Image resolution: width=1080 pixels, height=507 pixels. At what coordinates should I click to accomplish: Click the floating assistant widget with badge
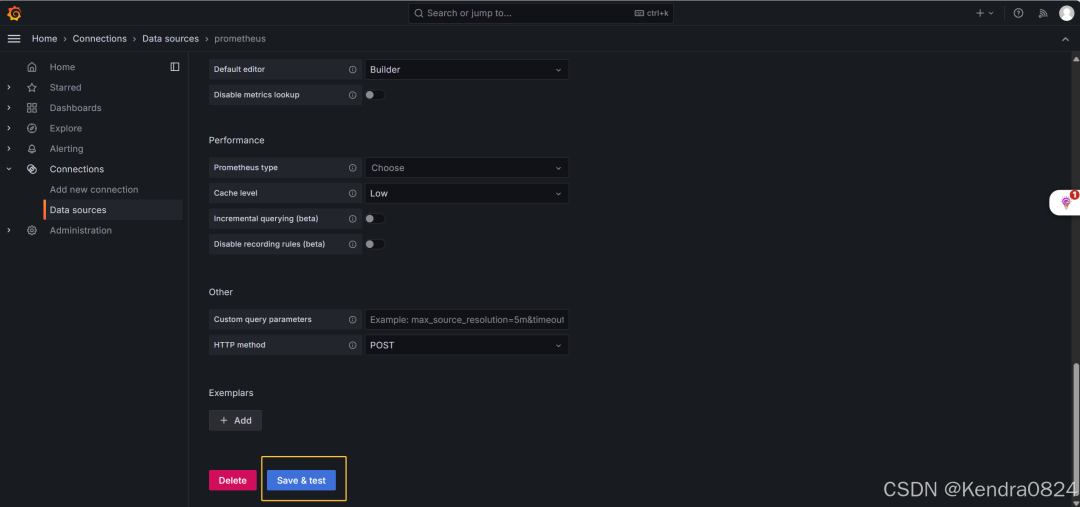click(x=1065, y=203)
